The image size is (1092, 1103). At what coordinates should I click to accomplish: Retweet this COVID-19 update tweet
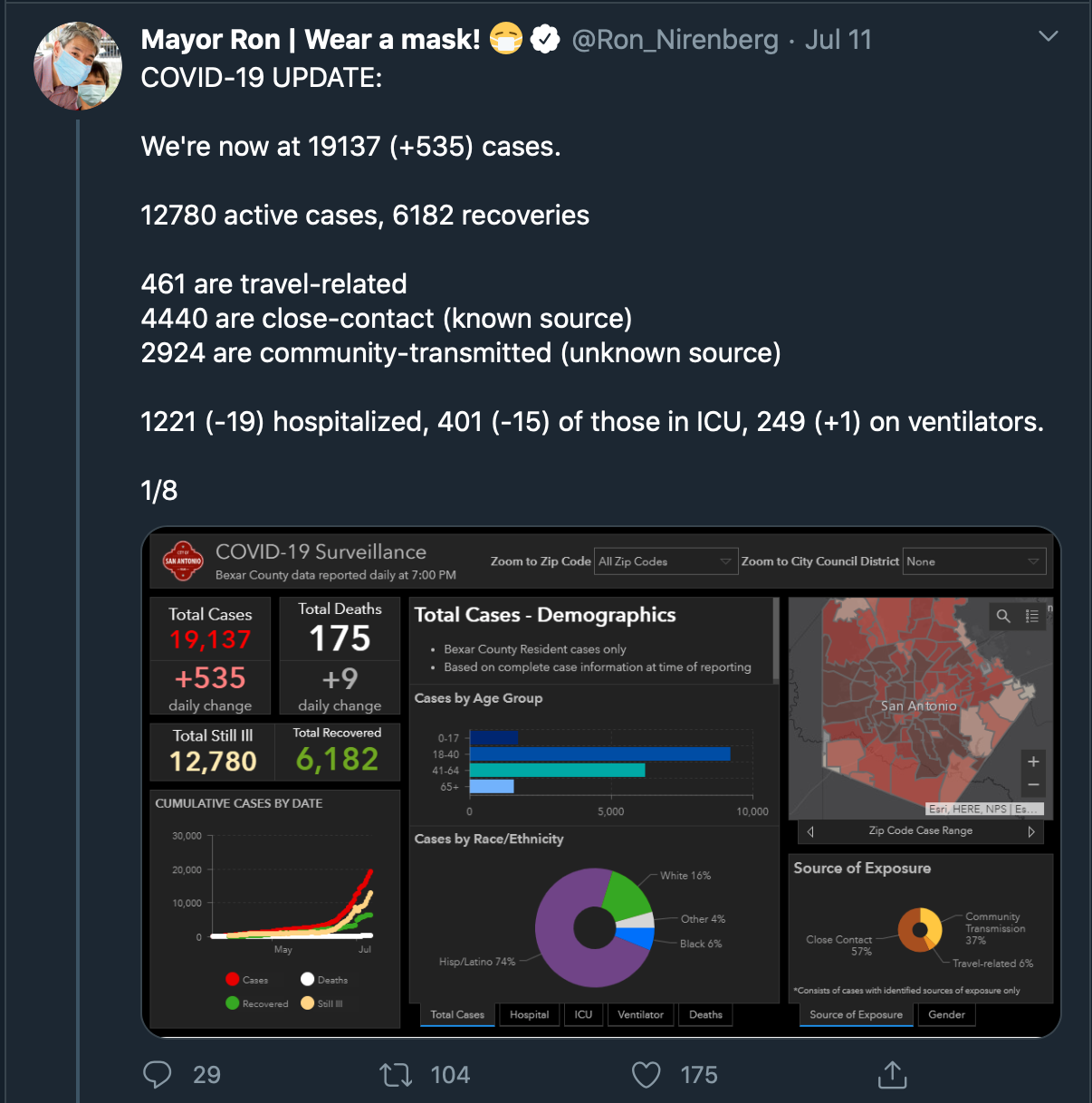pos(396,1075)
